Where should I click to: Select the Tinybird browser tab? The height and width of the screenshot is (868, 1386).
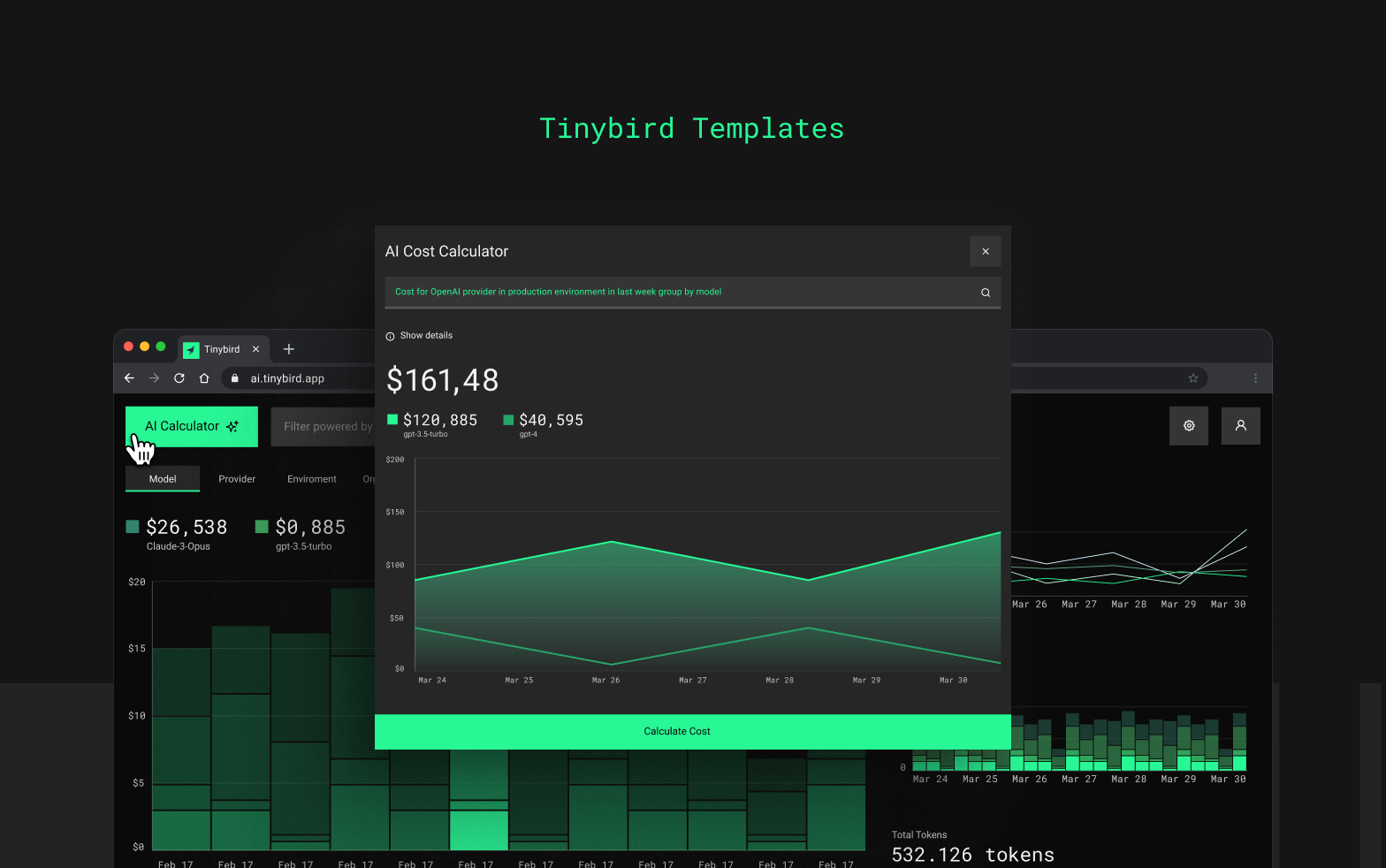click(x=221, y=349)
